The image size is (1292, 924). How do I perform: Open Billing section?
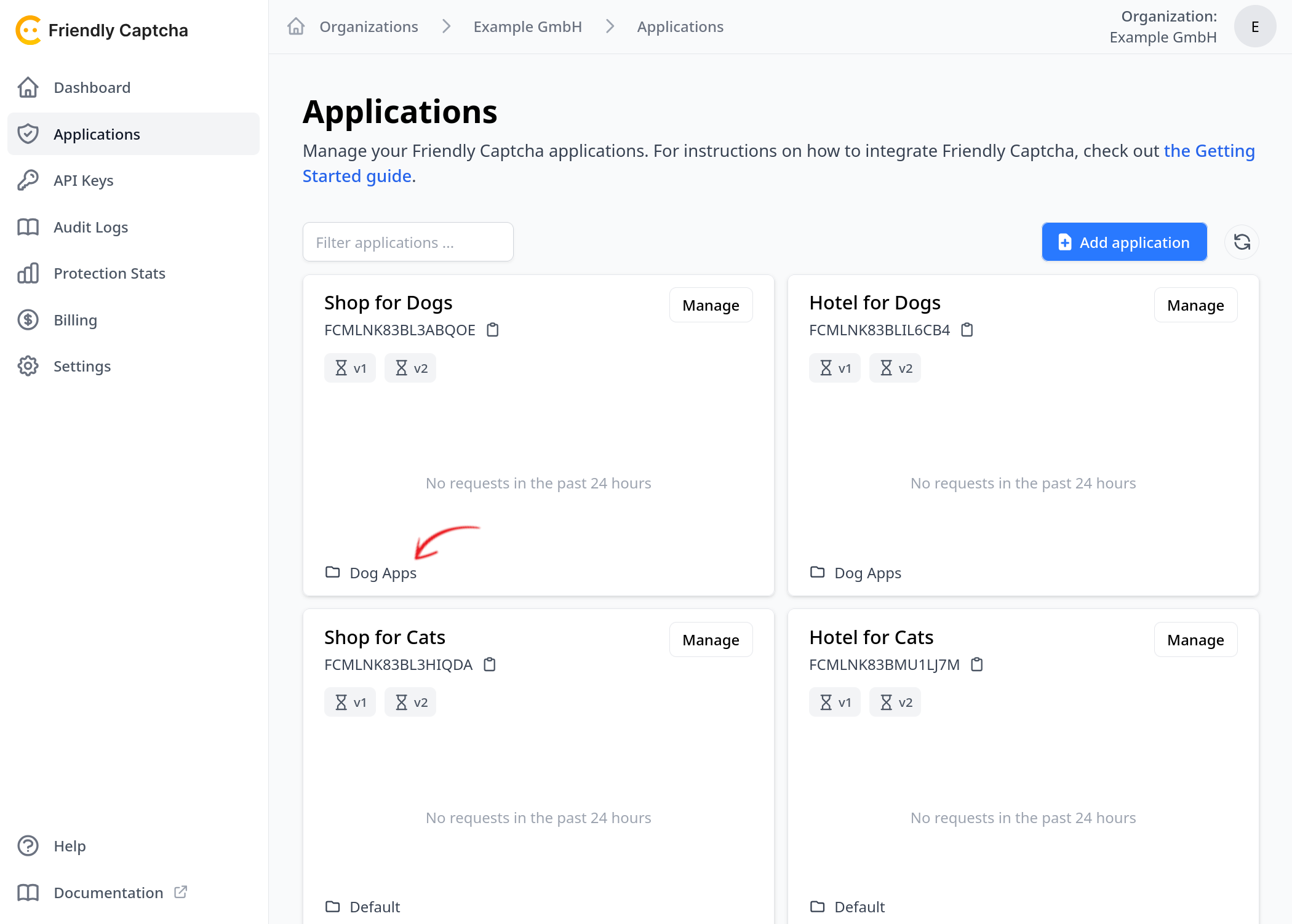134,320
